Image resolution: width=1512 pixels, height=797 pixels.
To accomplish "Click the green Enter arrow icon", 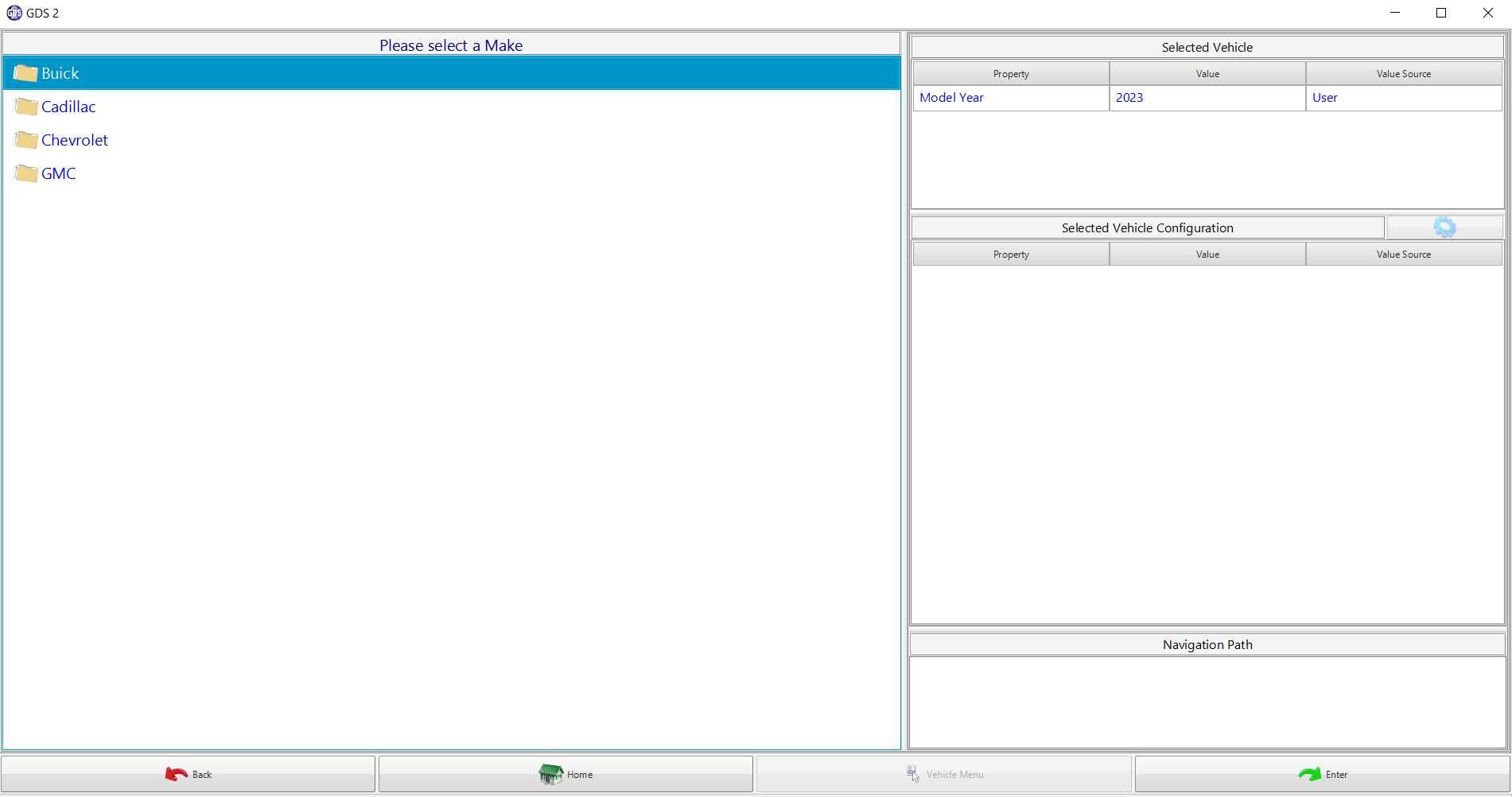I will point(1309,774).
